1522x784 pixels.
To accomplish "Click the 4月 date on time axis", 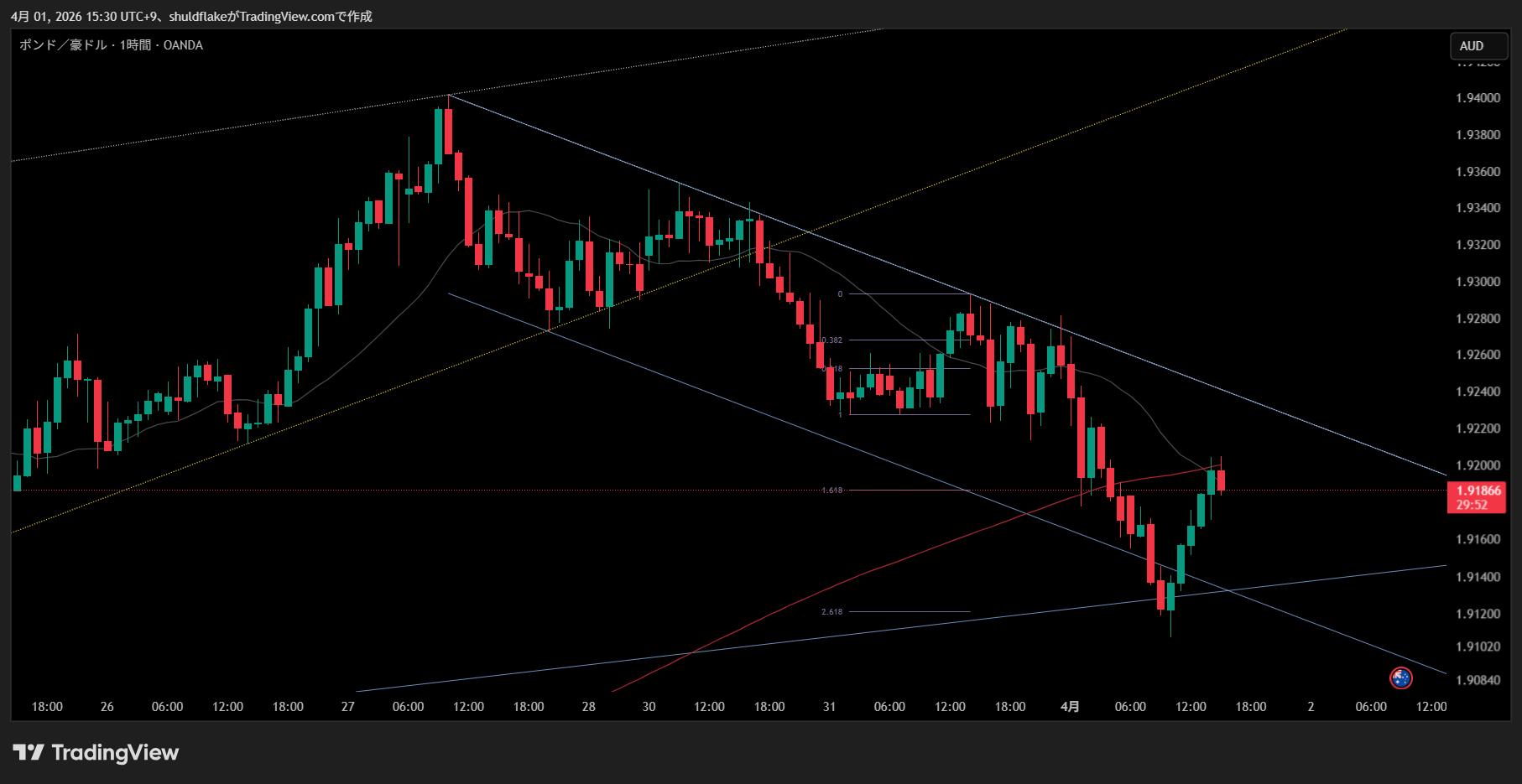I will [x=1070, y=707].
